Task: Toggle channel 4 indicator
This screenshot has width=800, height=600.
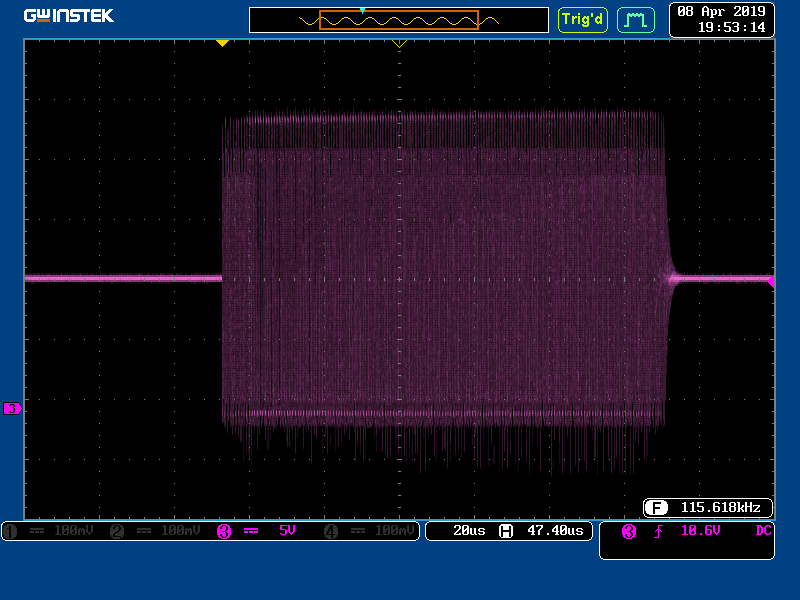Action: [331, 531]
